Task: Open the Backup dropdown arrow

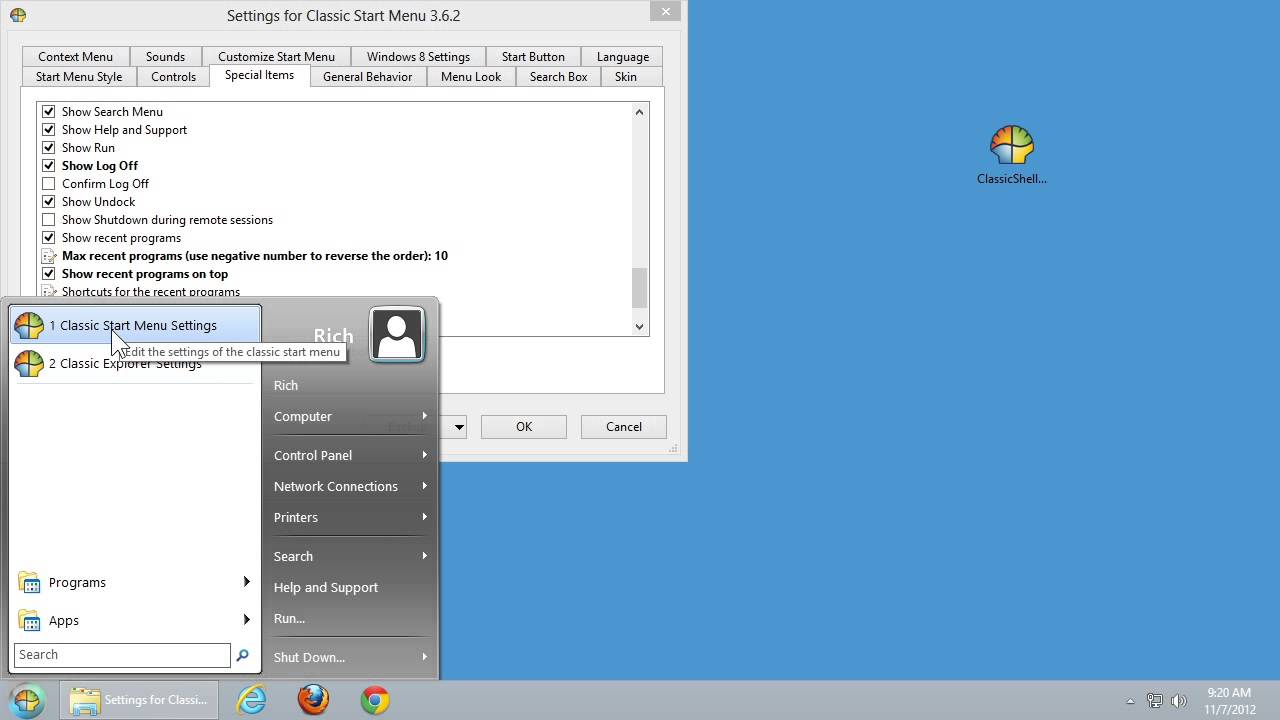Action: [459, 427]
